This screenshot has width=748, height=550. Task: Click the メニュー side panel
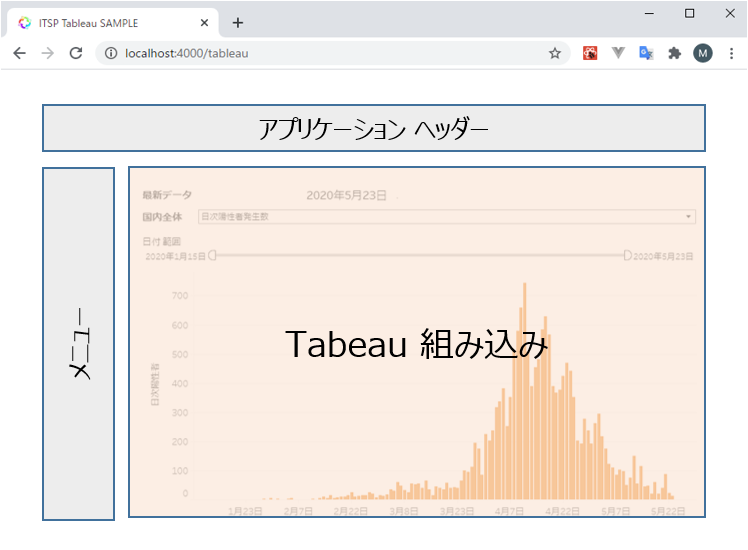click(78, 343)
